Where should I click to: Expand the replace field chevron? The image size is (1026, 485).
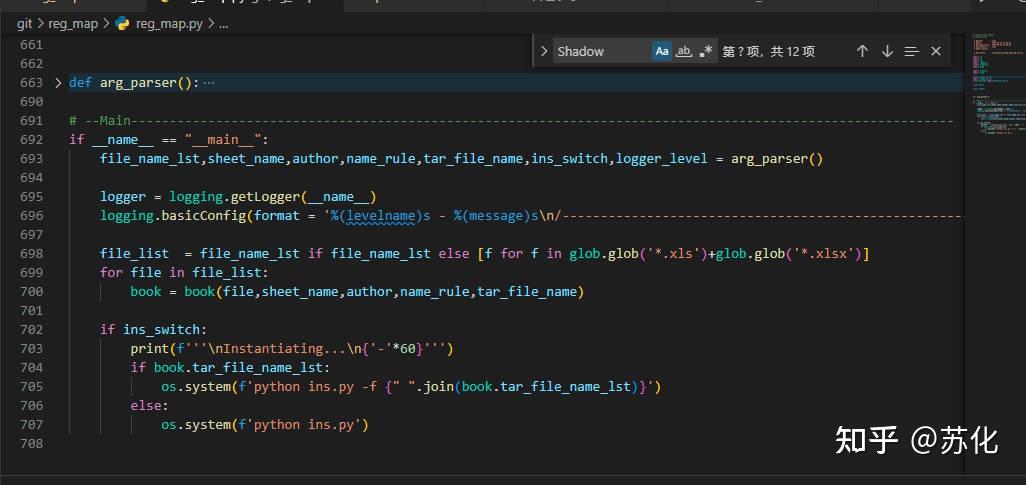(x=543, y=51)
